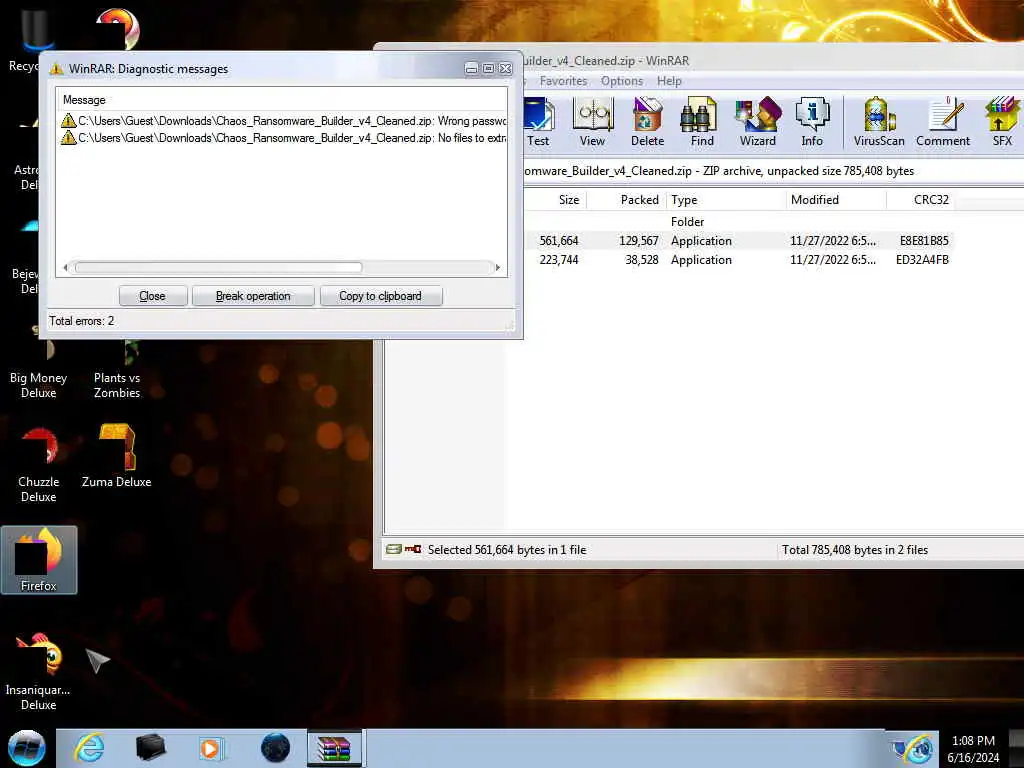Image resolution: width=1024 pixels, height=768 pixels.
Task: Sort file list by Modified column
Action: coord(836,200)
